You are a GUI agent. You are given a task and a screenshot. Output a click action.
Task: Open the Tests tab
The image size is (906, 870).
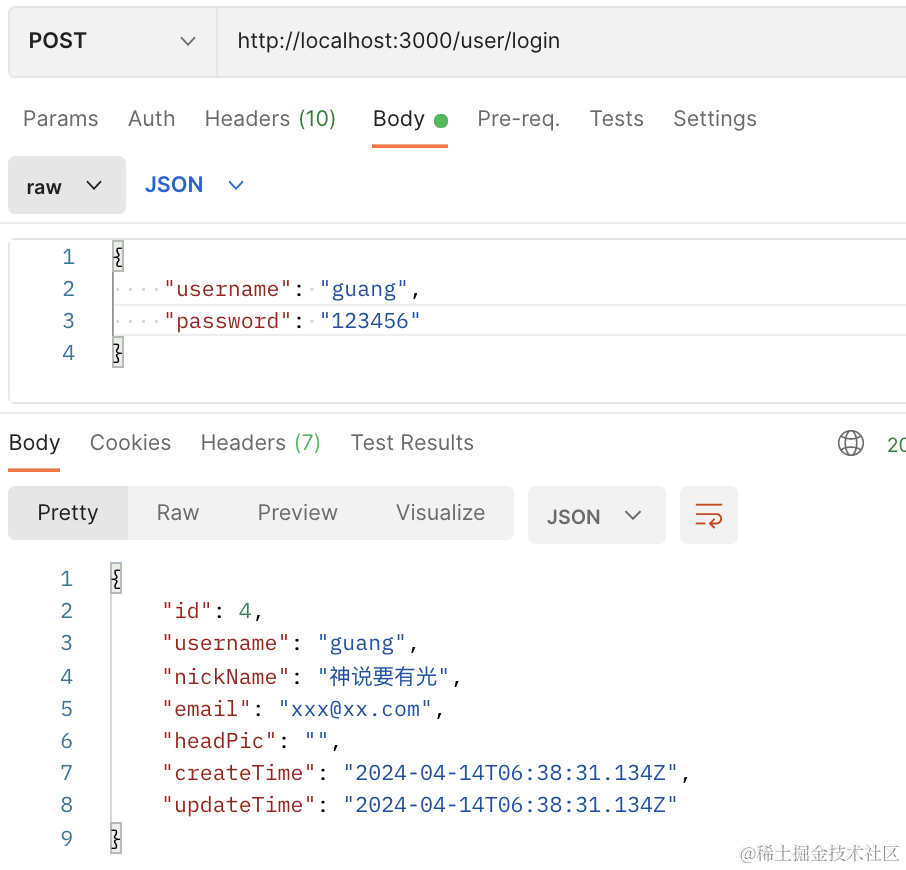coord(616,119)
